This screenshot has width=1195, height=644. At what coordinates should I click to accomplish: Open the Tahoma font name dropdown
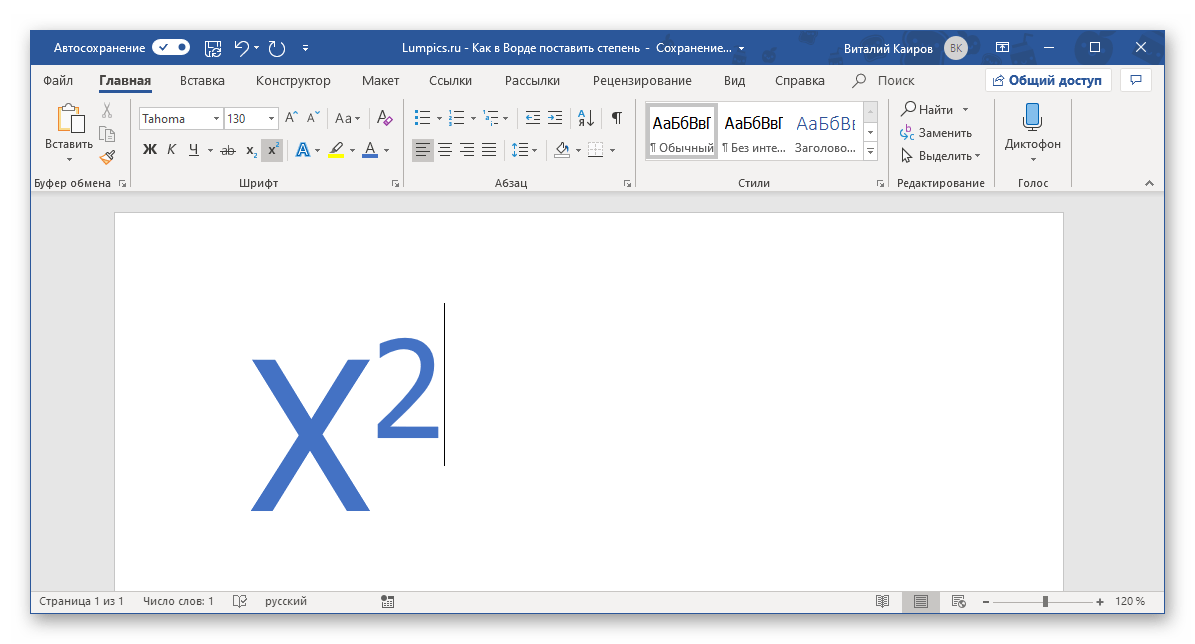[x=216, y=119]
